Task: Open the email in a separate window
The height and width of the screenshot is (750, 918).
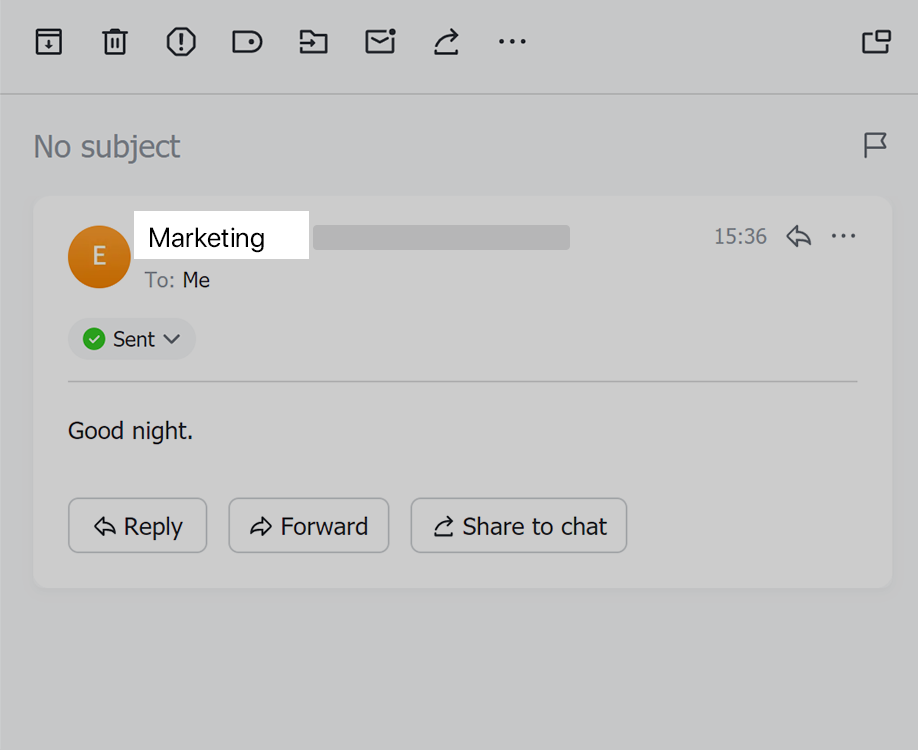Action: (x=877, y=42)
